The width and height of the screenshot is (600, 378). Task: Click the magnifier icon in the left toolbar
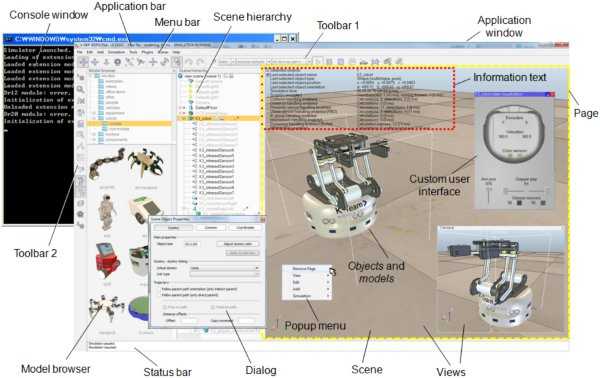(x=81, y=89)
